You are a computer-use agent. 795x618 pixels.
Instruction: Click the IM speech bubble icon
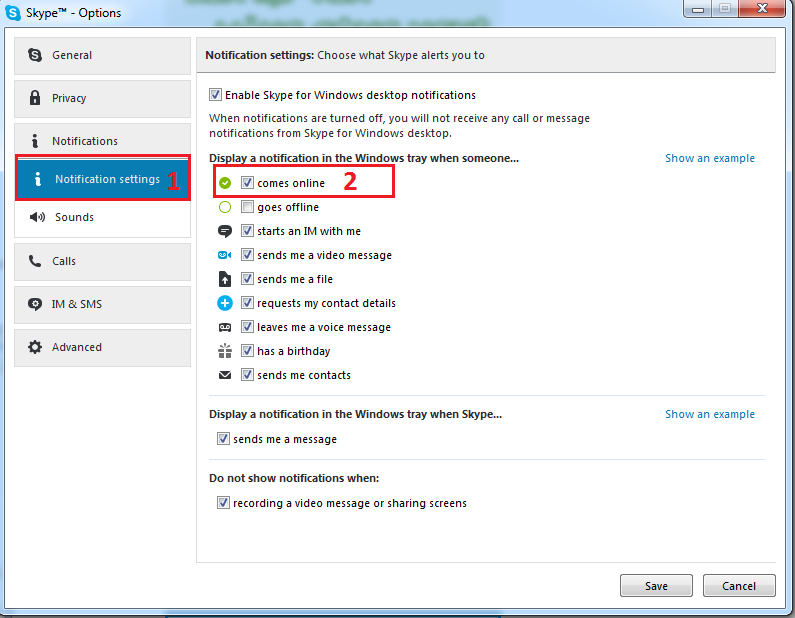point(225,231)
